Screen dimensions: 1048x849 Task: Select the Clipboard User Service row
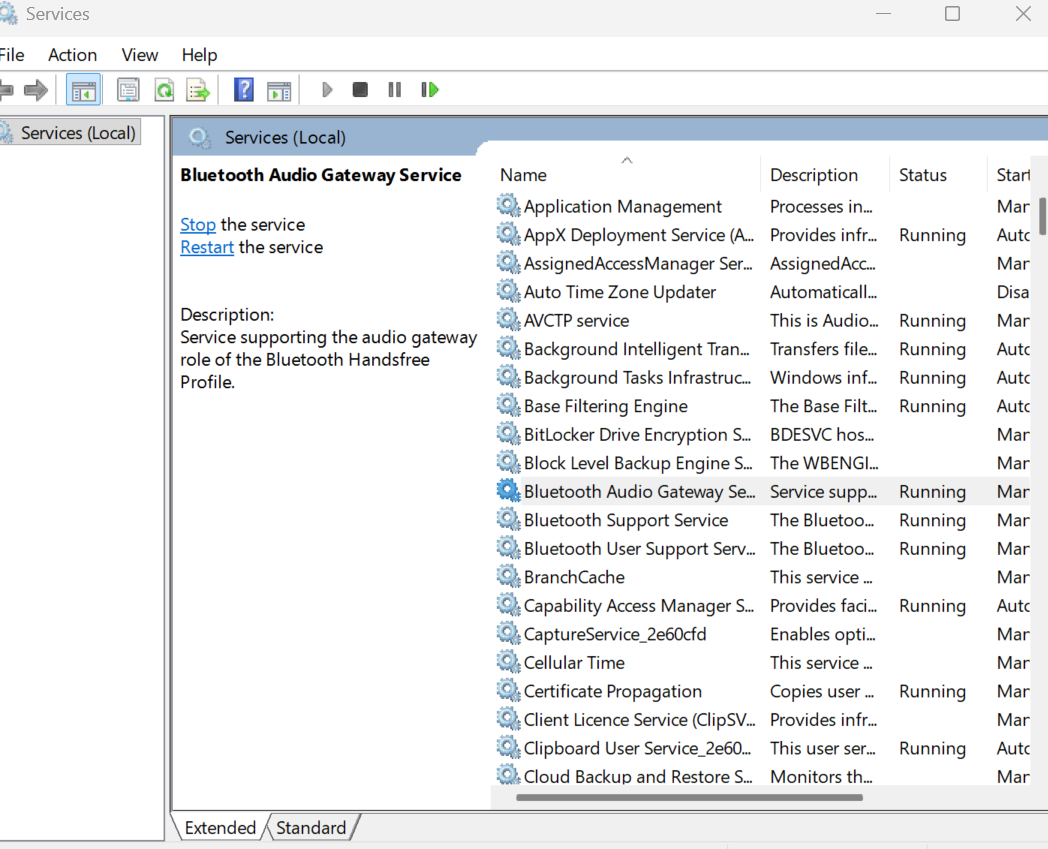click(763, 748)
